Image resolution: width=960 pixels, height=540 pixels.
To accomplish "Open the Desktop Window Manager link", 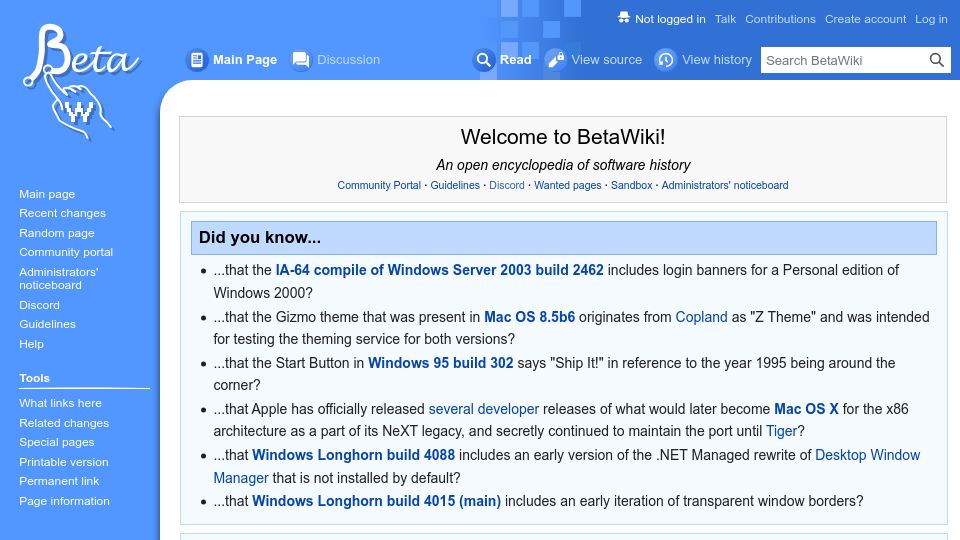I will pos(868,455).
